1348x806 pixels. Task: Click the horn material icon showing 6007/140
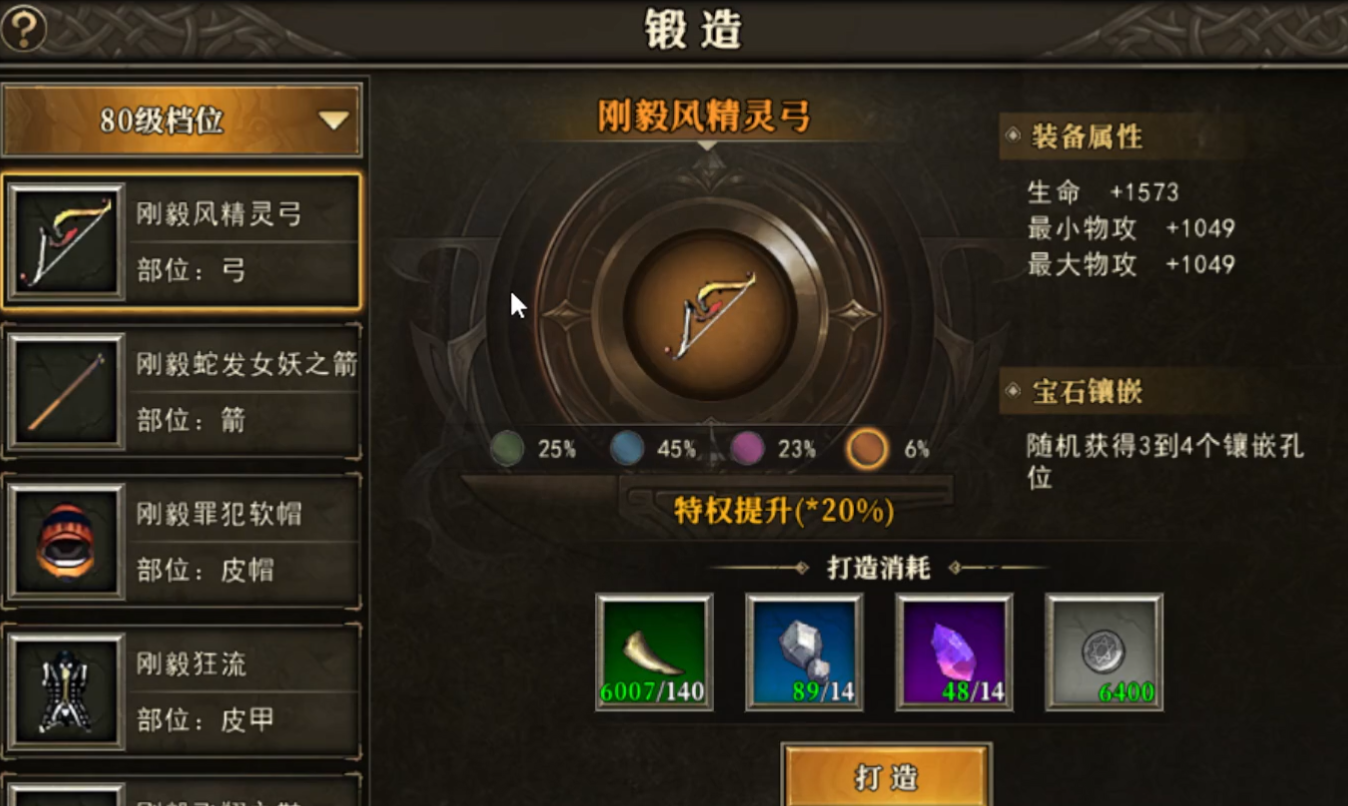[x=654, y=652]
